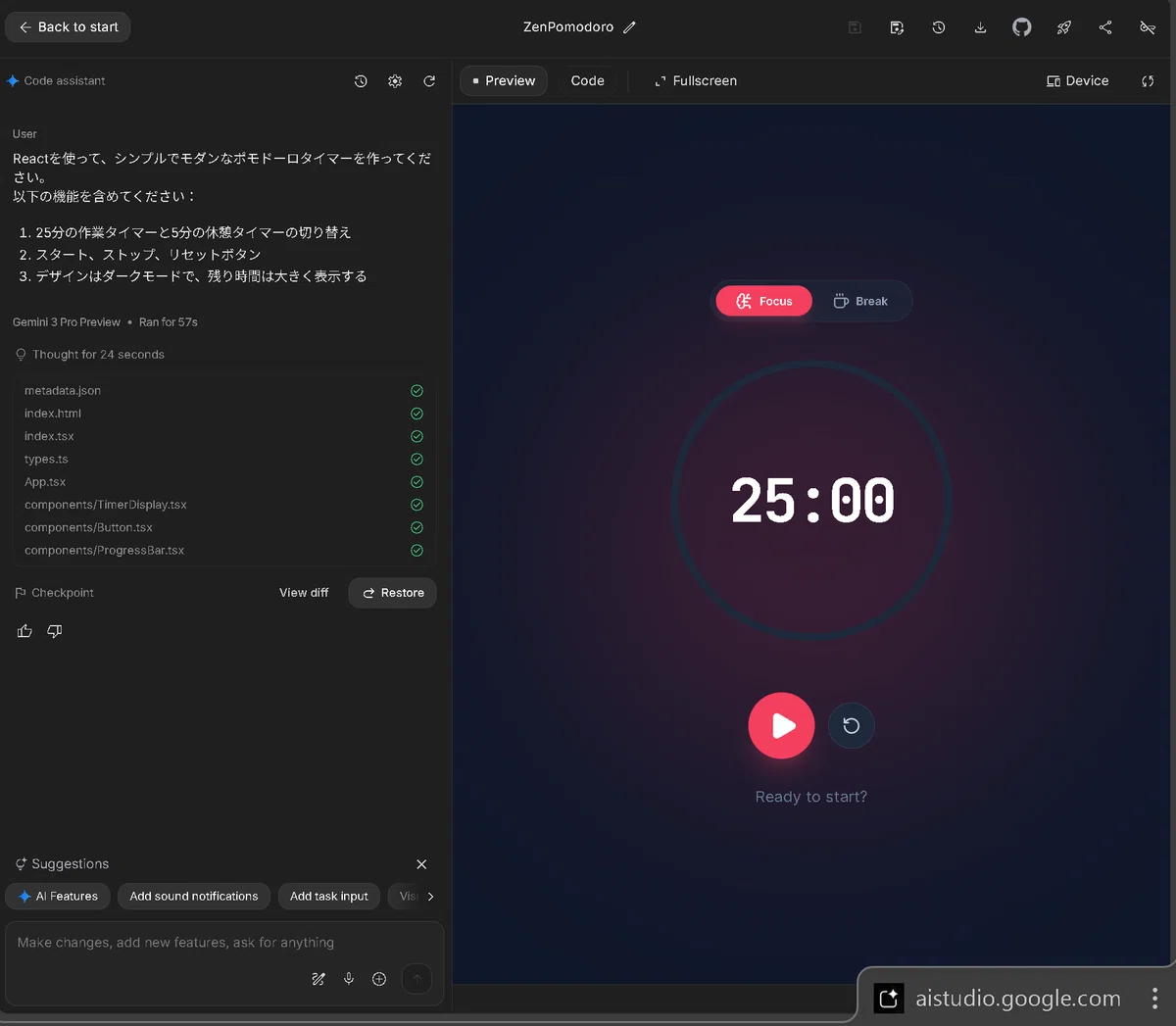The width and height of the screenshot is (1176, 1026).
Task: Go back using 'Back to start'
Action: (68, 27)
